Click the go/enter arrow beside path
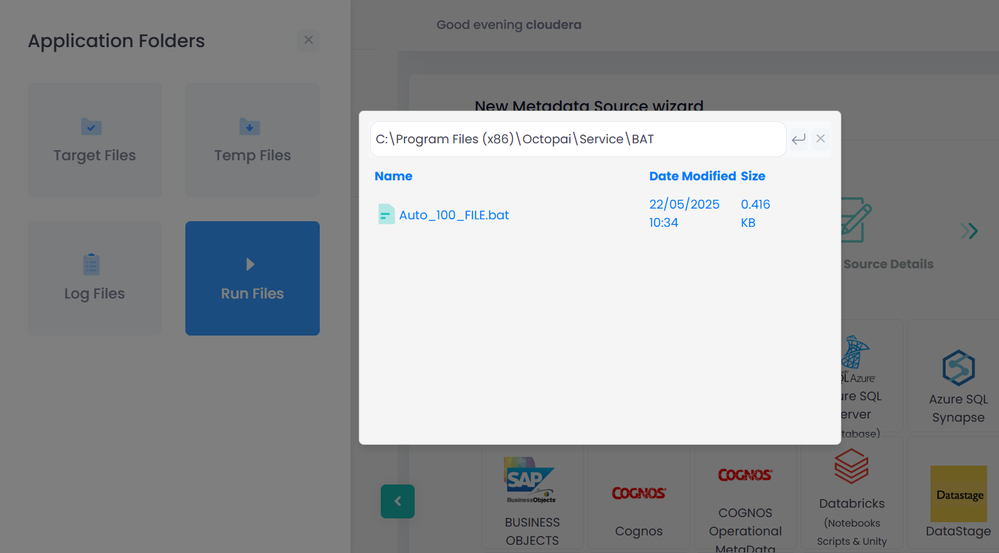Image resolution: width=999 pixels, height=553 pixels. pos(798,139)
